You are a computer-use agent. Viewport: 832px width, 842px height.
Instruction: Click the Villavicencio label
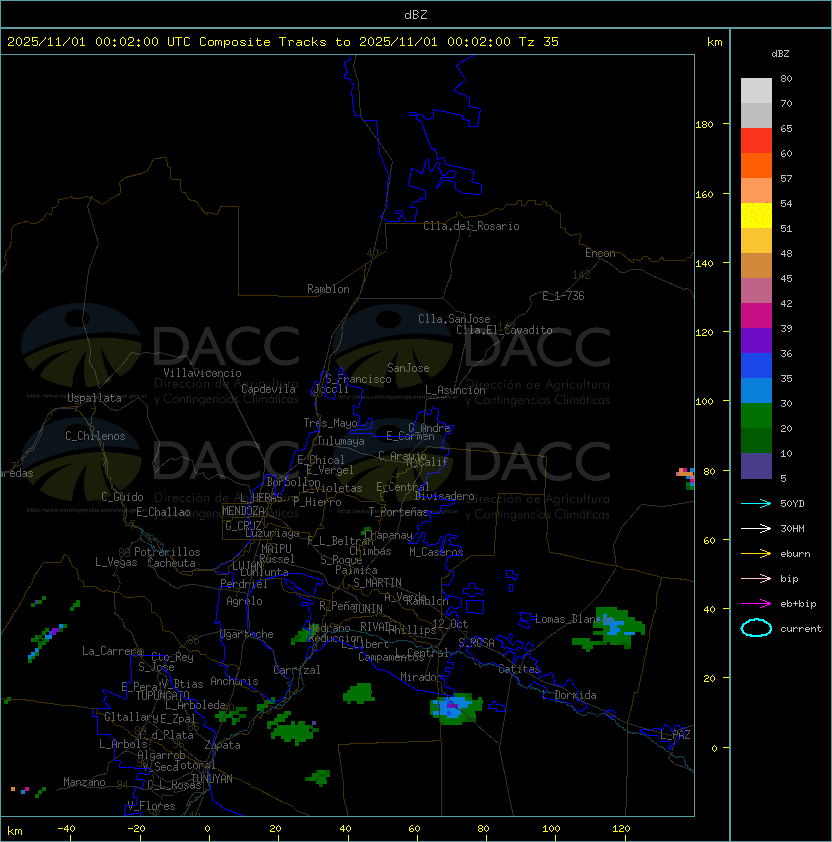click(202, 373)
